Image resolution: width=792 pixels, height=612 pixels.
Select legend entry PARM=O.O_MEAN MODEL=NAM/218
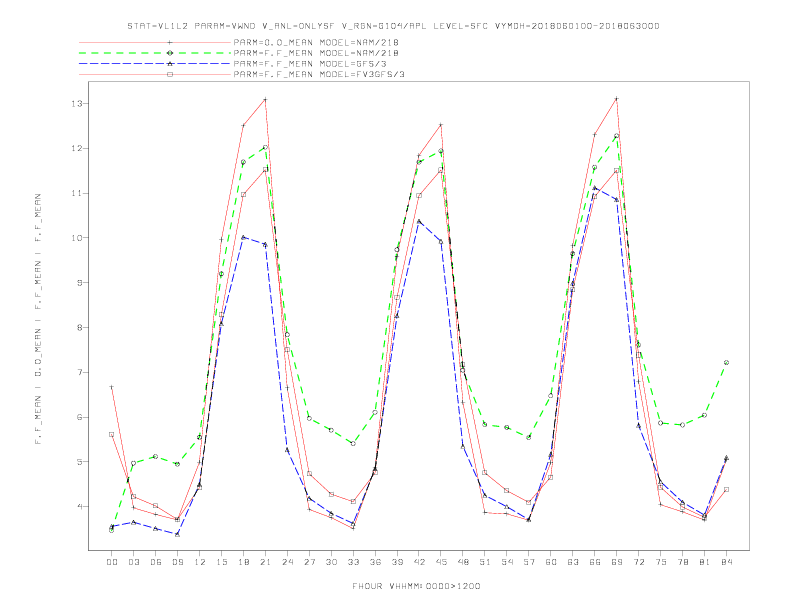pos(316,42)
